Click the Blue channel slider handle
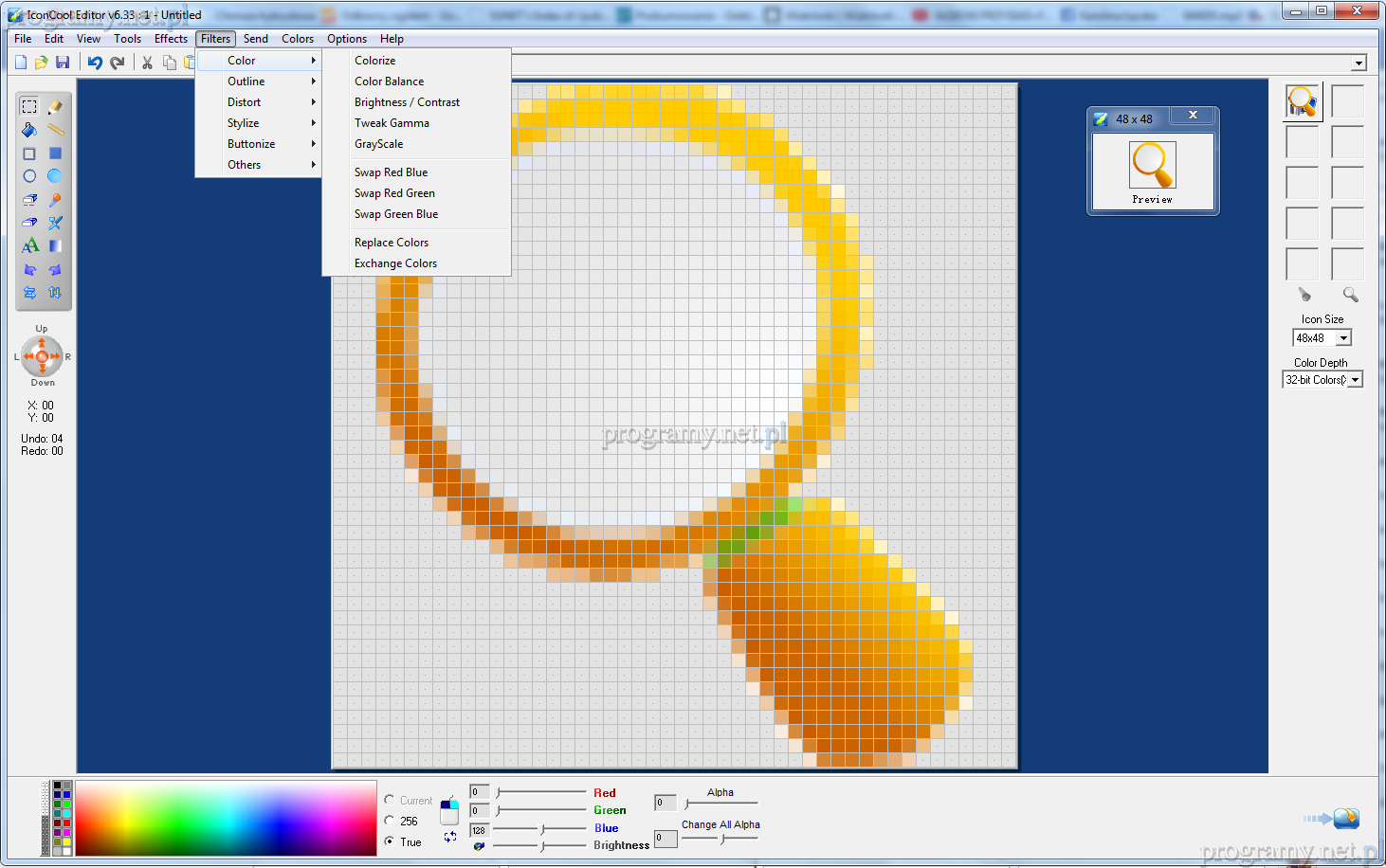 [x=542, y=829]
